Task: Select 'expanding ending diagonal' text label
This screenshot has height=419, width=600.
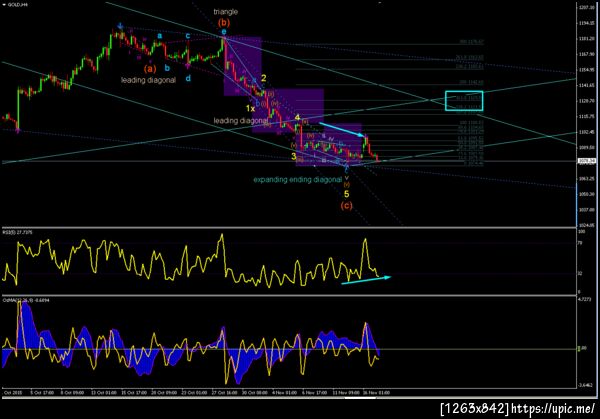Action: pos(298,179)
